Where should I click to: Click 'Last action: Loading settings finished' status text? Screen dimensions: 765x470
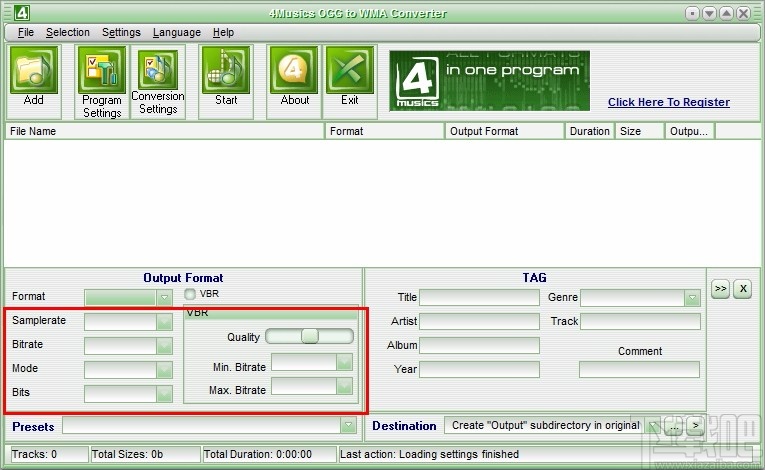point(429,454)
